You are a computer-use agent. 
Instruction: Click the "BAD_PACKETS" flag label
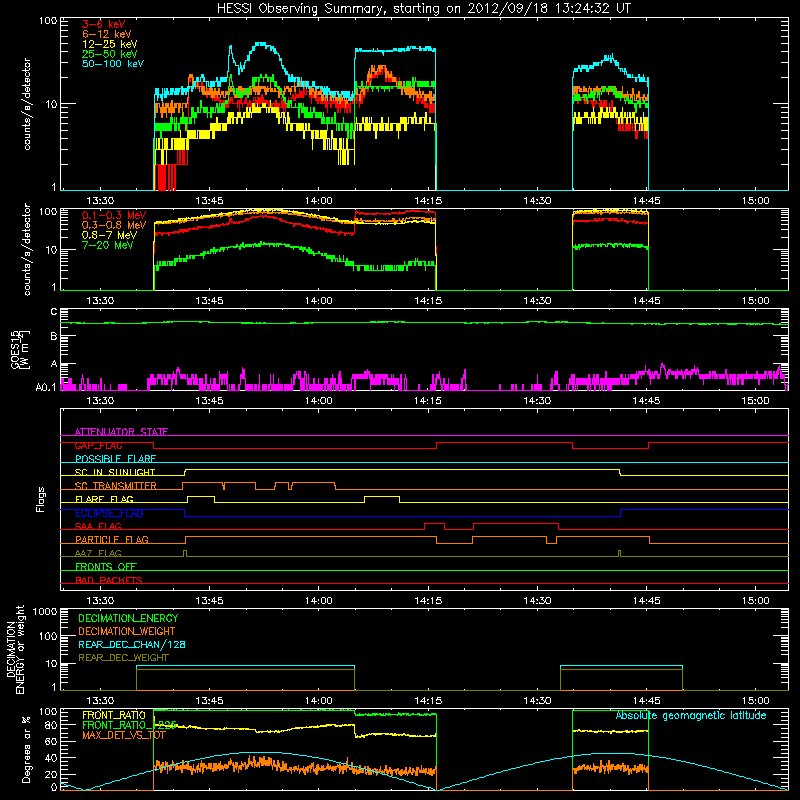(x=109, y=580)
